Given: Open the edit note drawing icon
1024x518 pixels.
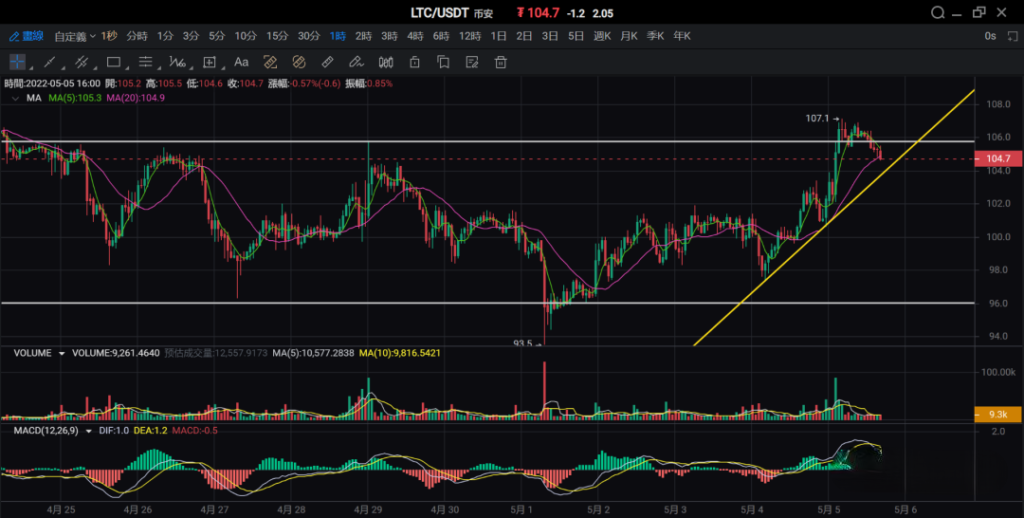Looking at the screenshot, I should coord(472,62).
